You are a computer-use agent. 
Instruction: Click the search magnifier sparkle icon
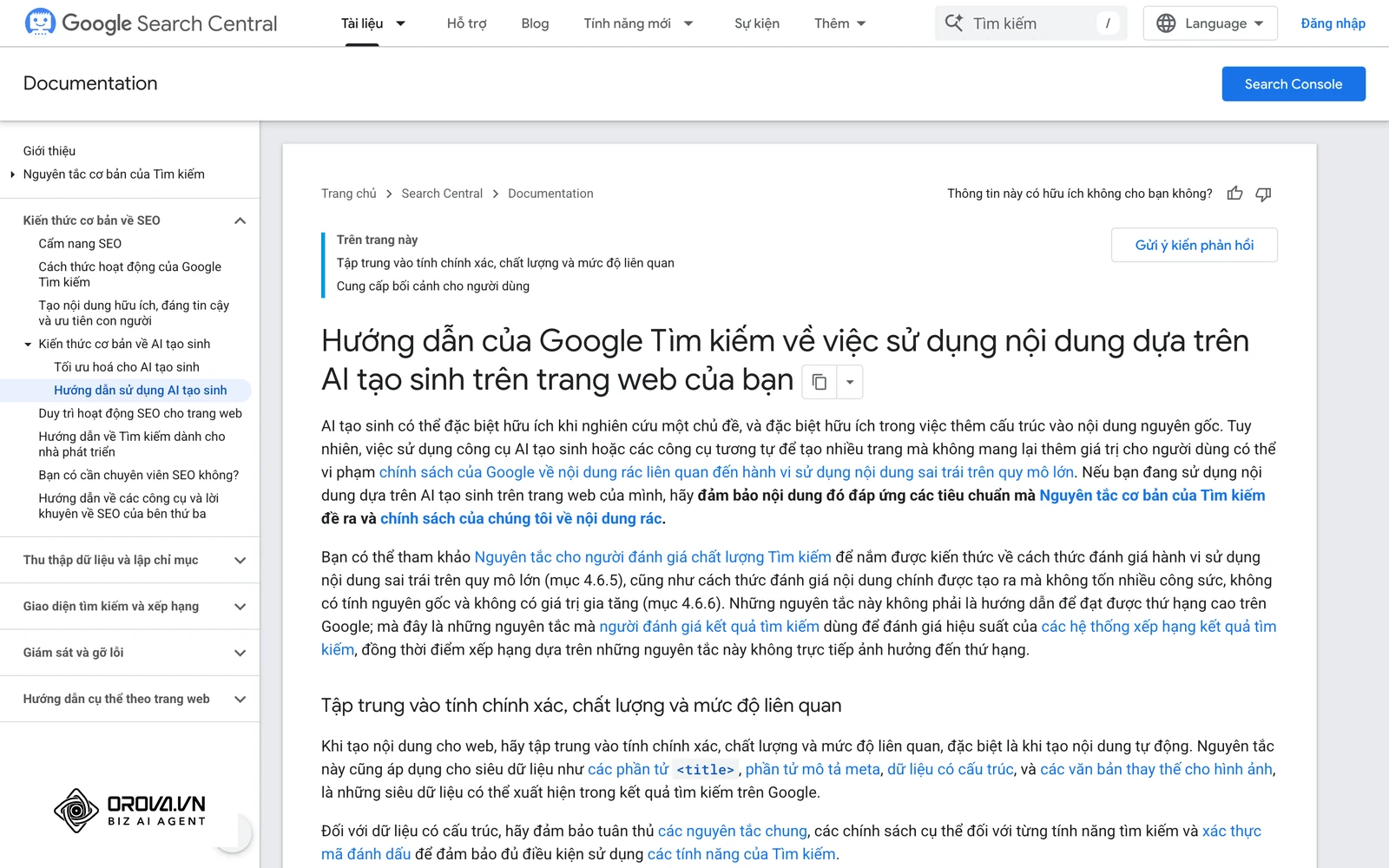954,23
